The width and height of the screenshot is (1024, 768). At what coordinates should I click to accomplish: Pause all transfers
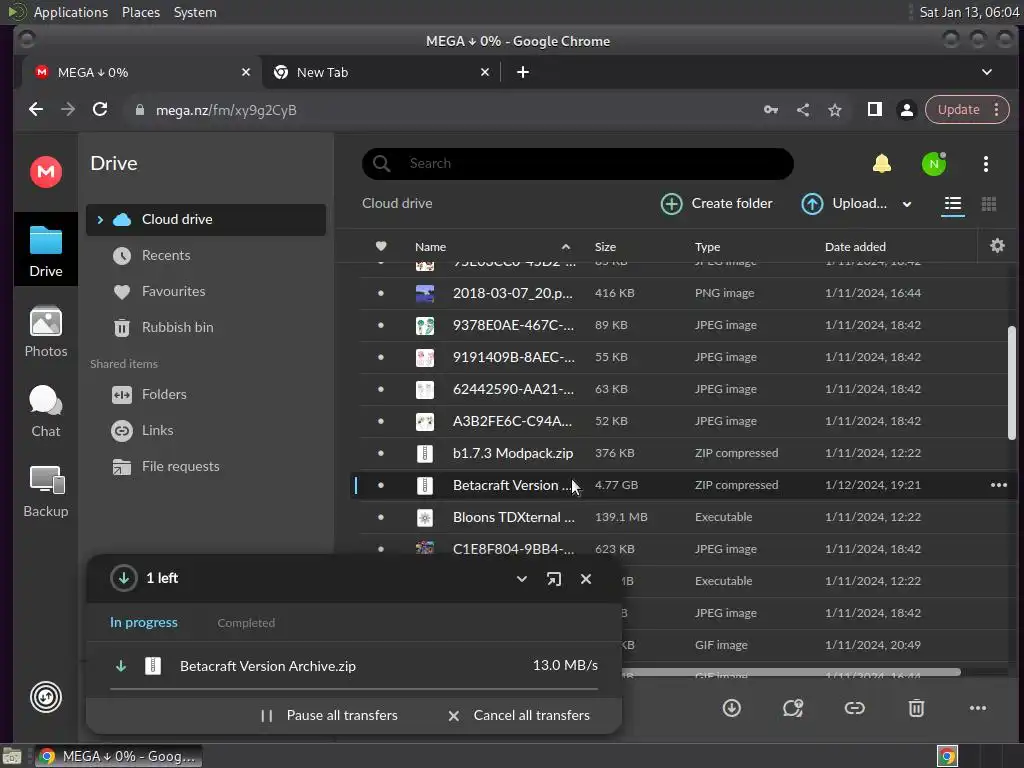pyautogui.click(x=328, y=716)
